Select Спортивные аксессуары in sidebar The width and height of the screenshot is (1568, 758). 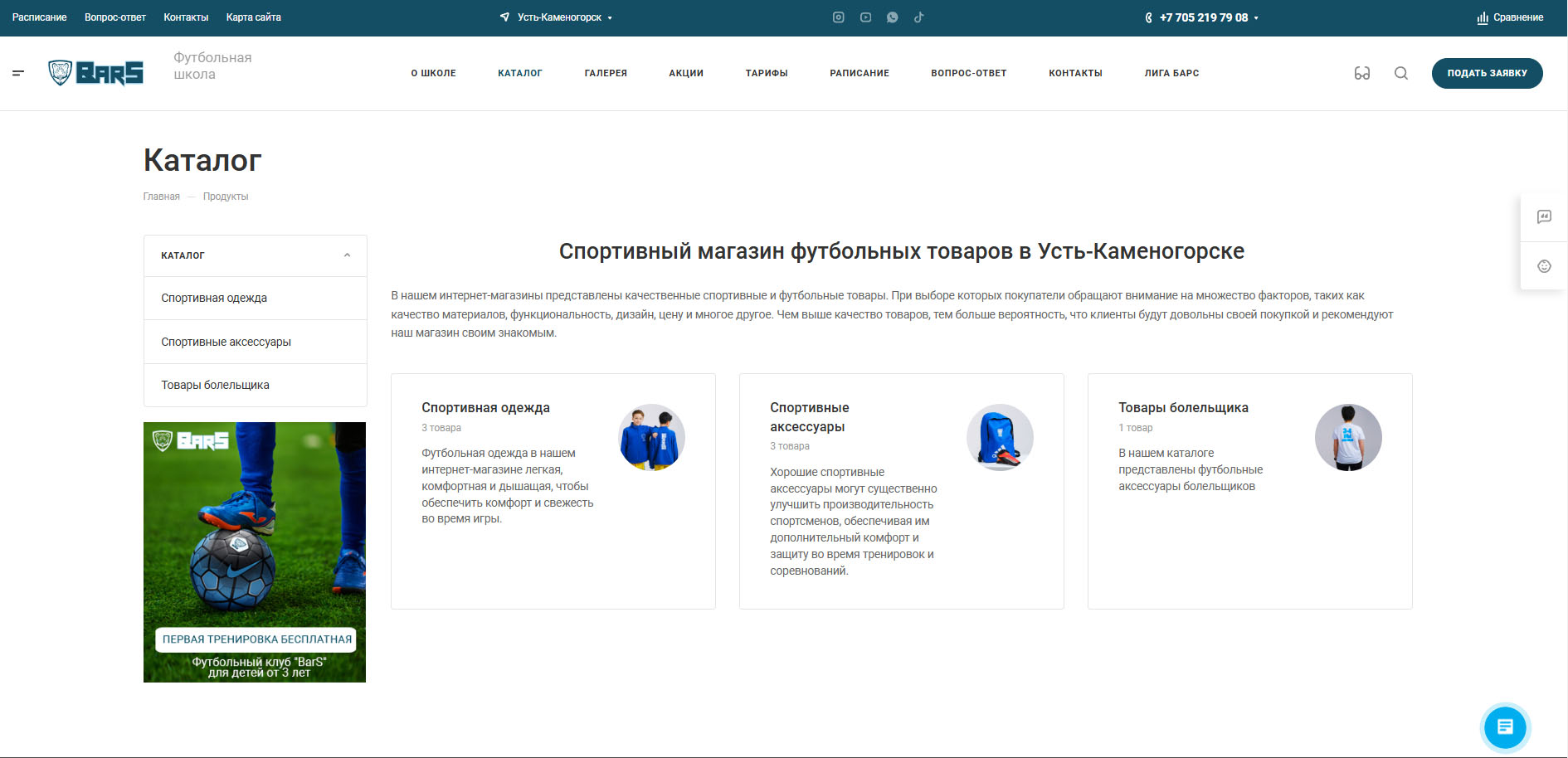[226, 342]
